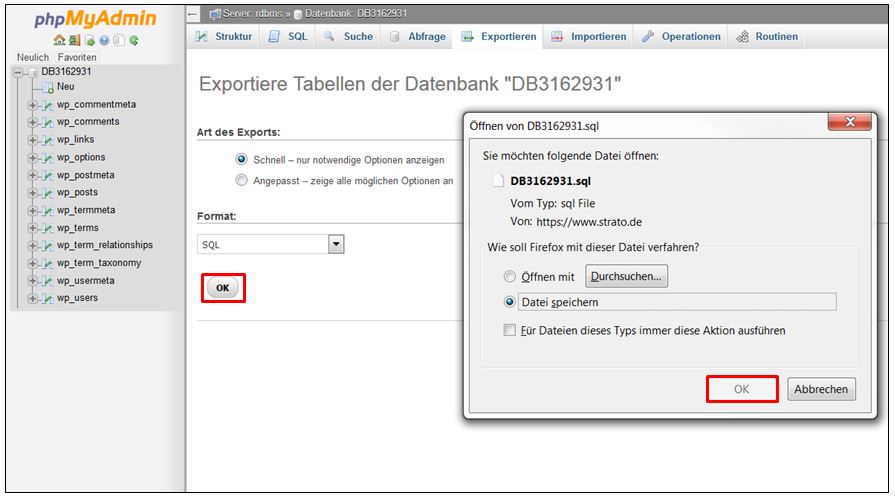Open the Suche tab
895x498 pixels.
(x=348, y=37)
